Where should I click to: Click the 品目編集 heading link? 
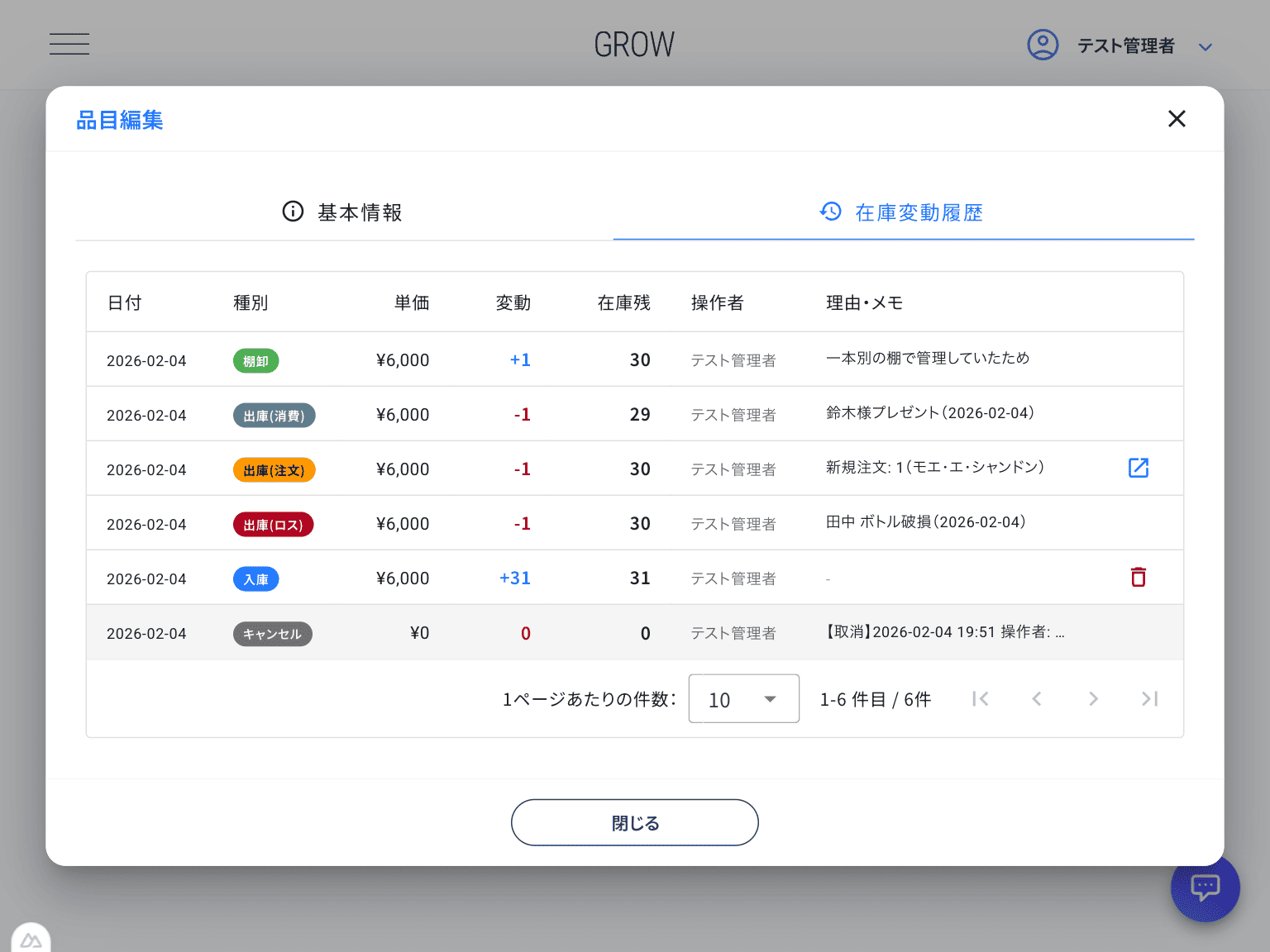(x=119, y=120)
